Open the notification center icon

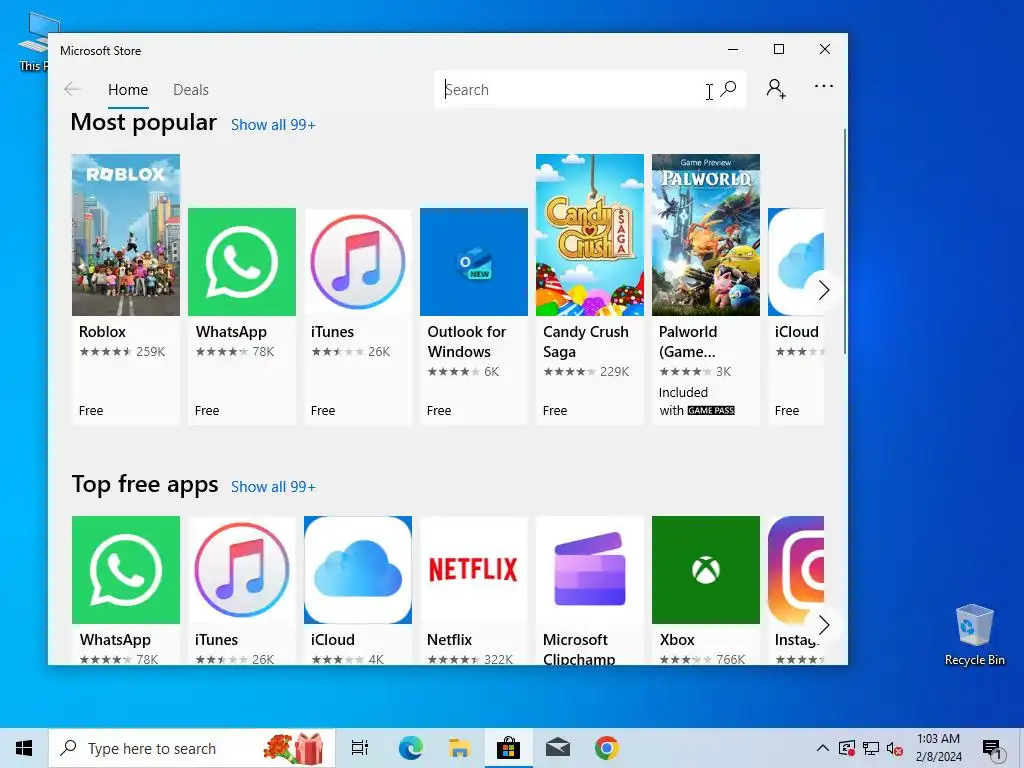[x=993, y=748]
